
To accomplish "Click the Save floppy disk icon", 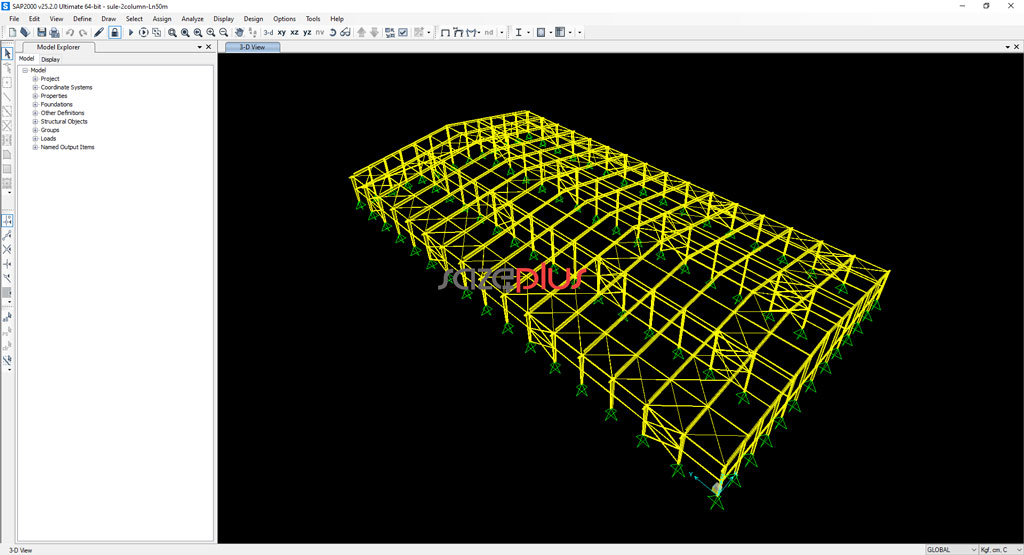I will click(41, 32).
